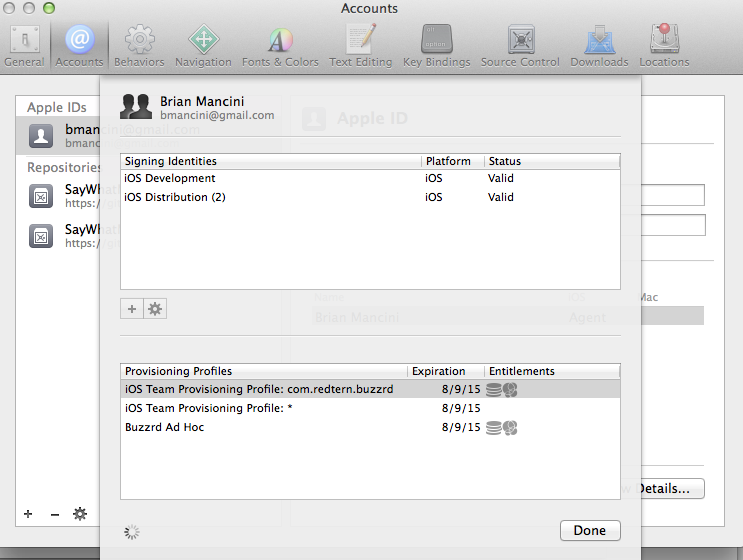
Task: Open signing identities gear action menu
Action: 155,309
